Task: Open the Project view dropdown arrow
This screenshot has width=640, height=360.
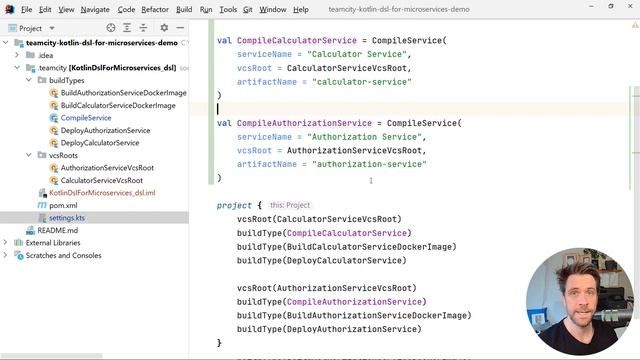Action: 52,28
